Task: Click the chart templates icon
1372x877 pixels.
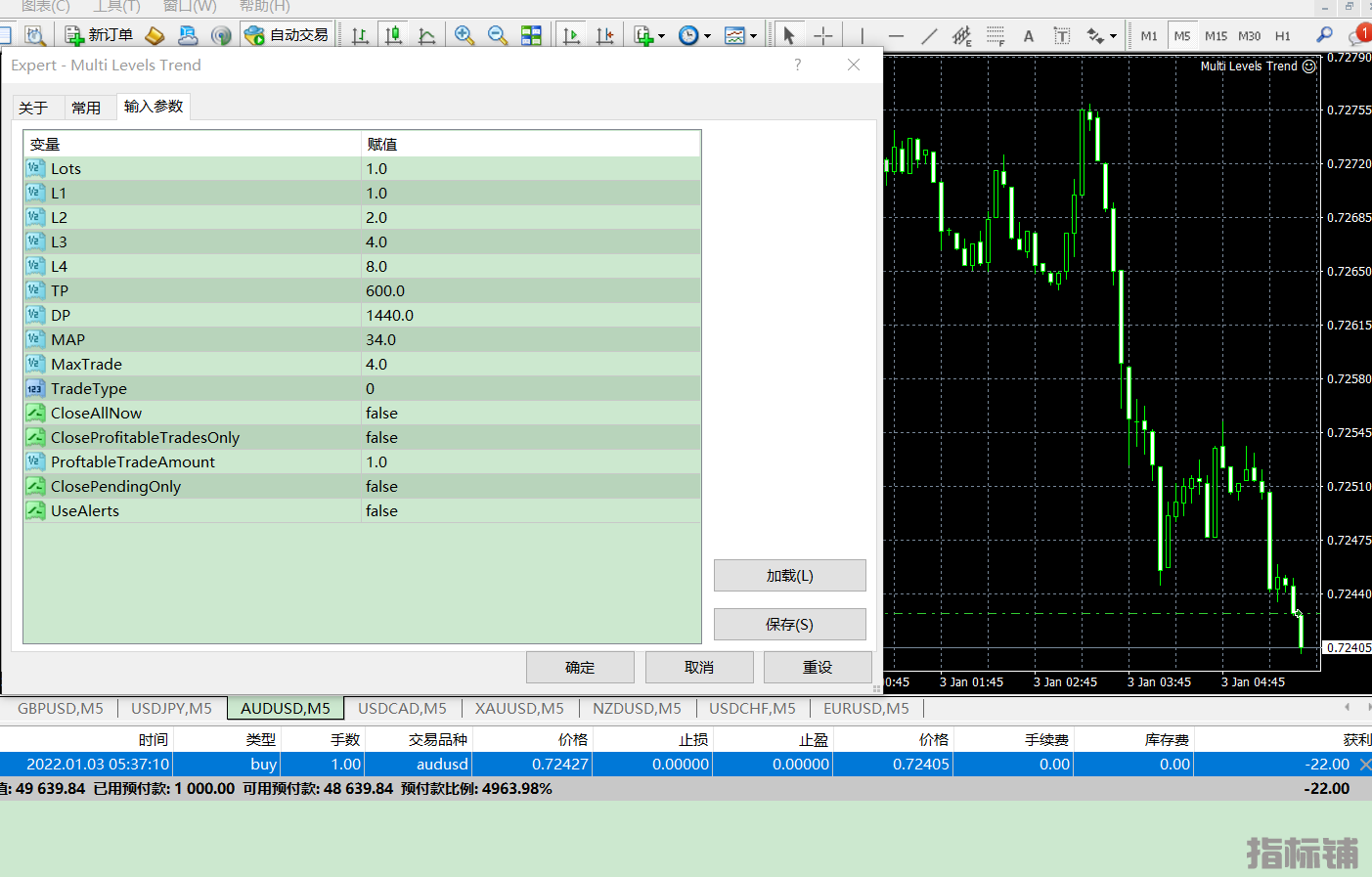Action: point(734,35)
